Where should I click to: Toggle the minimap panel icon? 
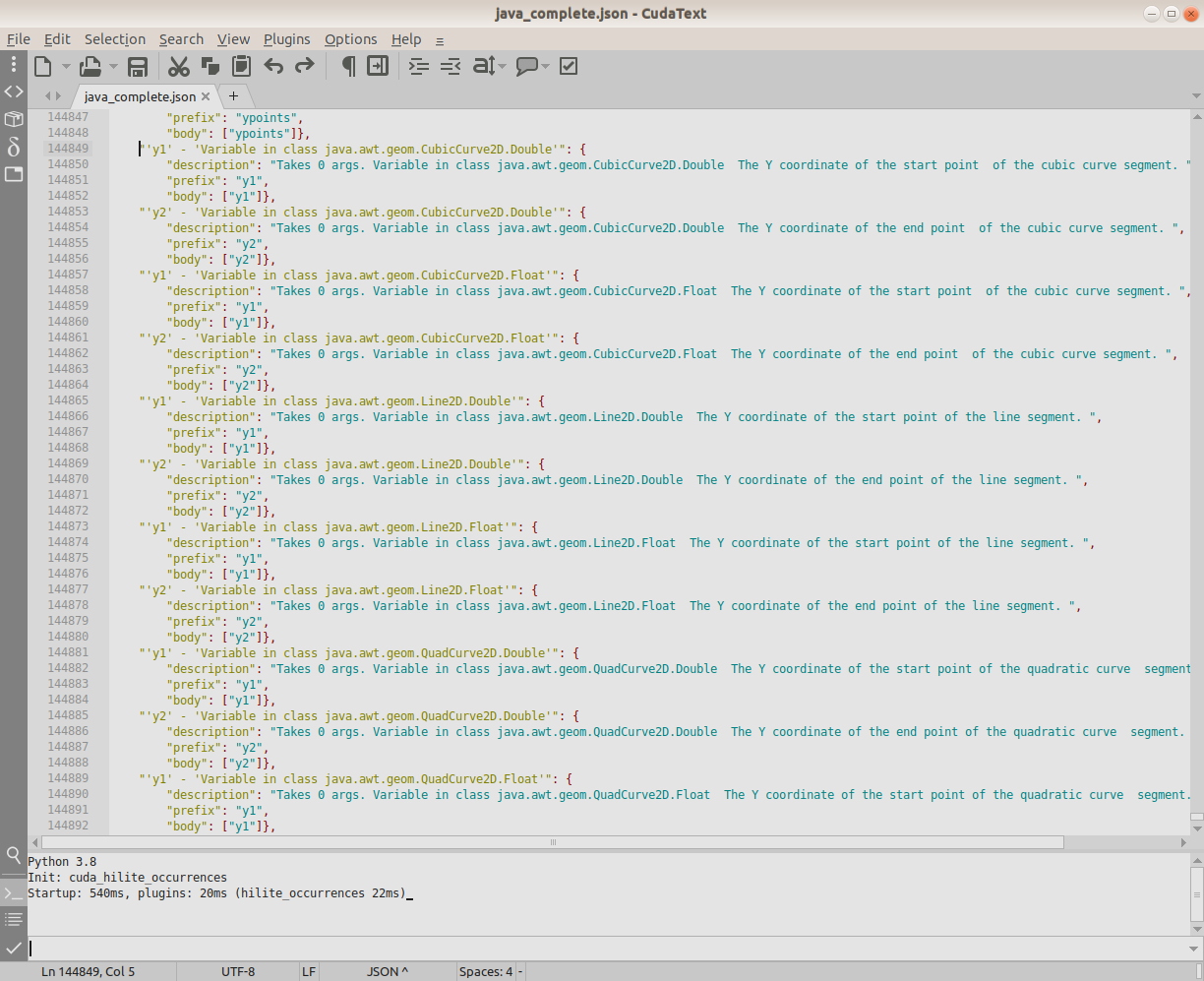pyautogui.click(x=378, y=66)
